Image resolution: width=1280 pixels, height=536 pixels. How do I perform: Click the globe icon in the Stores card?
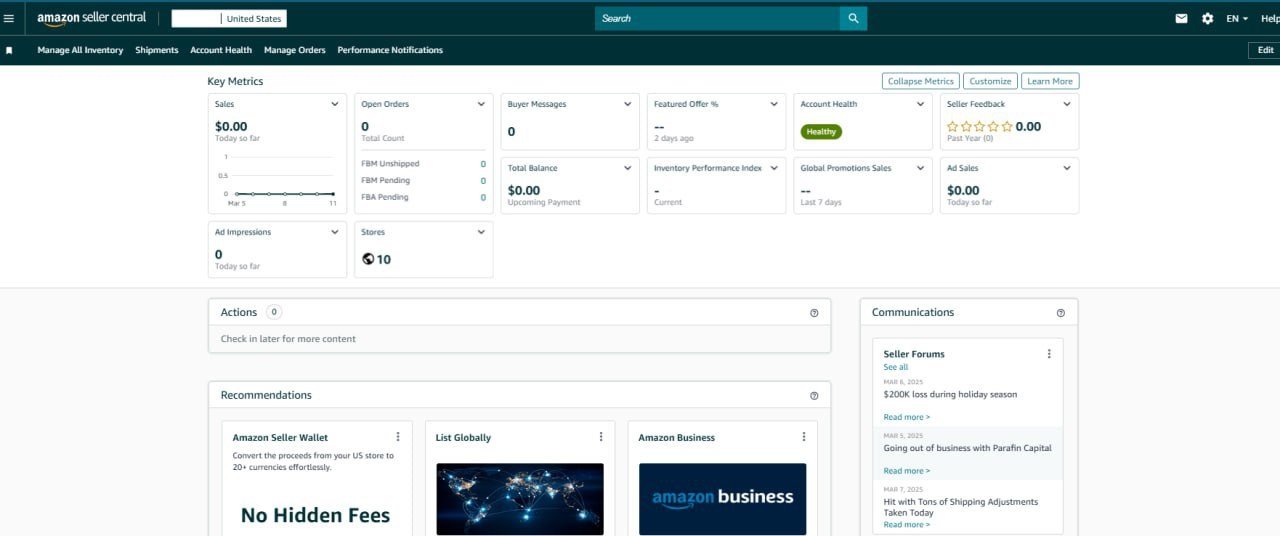click(368, 259)
